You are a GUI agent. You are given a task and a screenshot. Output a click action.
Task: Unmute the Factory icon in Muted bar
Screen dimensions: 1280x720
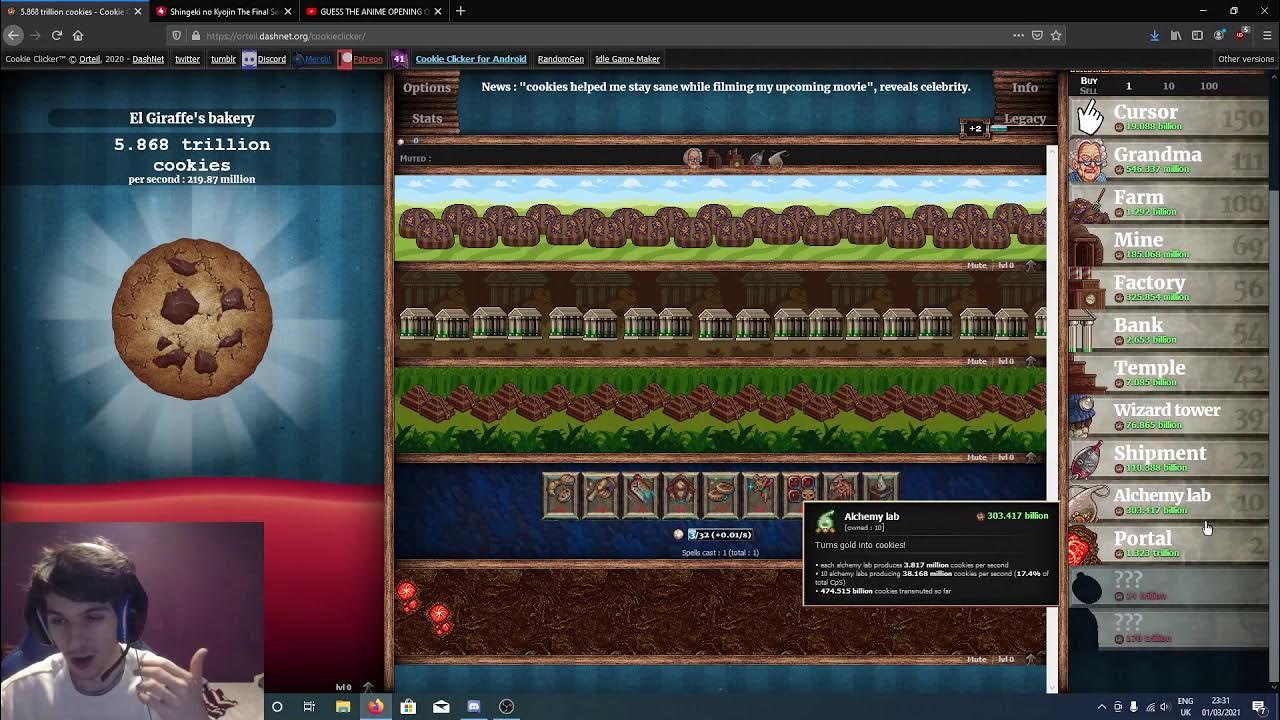click(736, 158)
